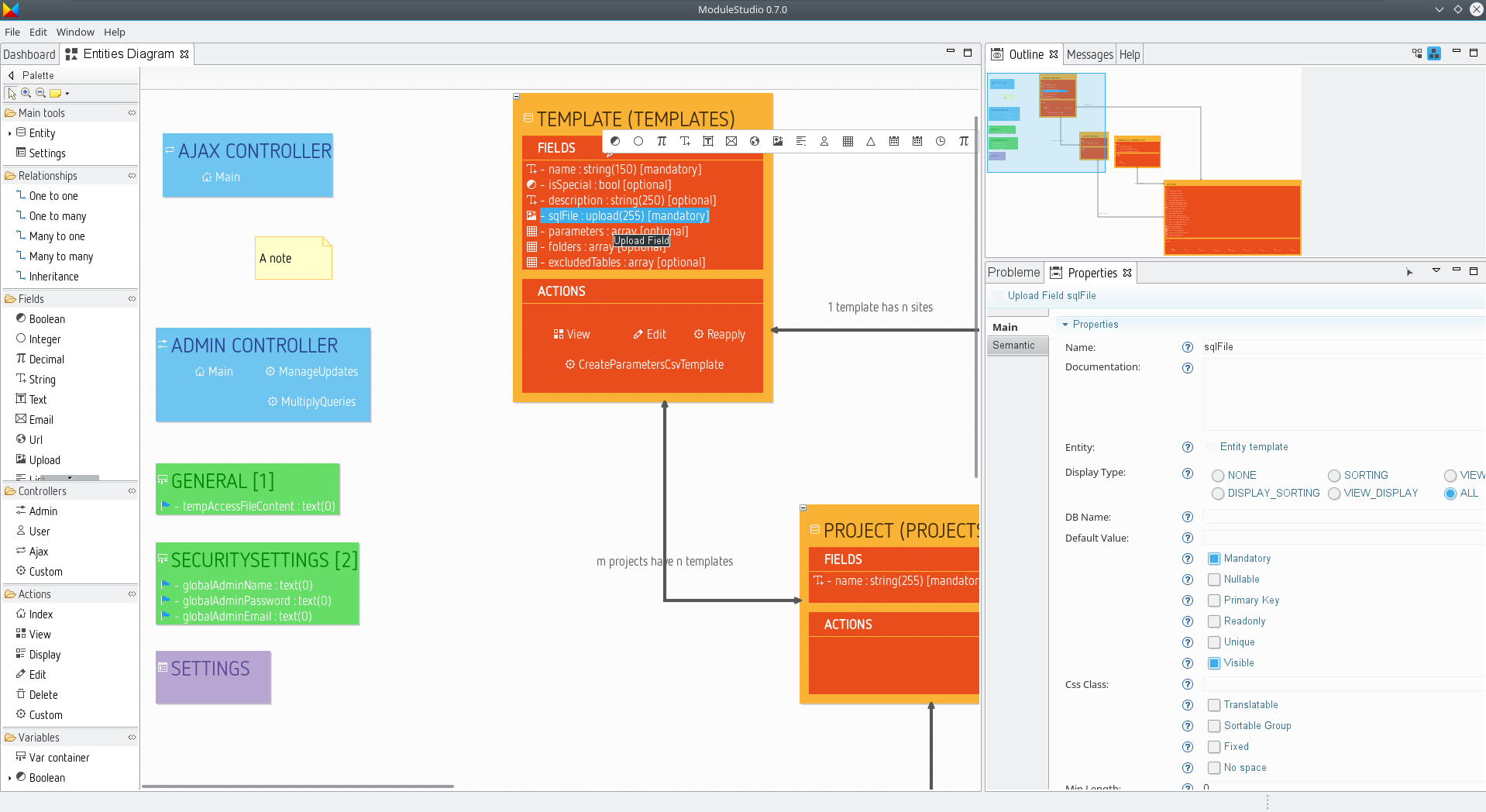Choose the Select arrow tool in Palette
The width and height of the screenshot is (1486, 812).
pyautogui.click(x=12, y=93)
